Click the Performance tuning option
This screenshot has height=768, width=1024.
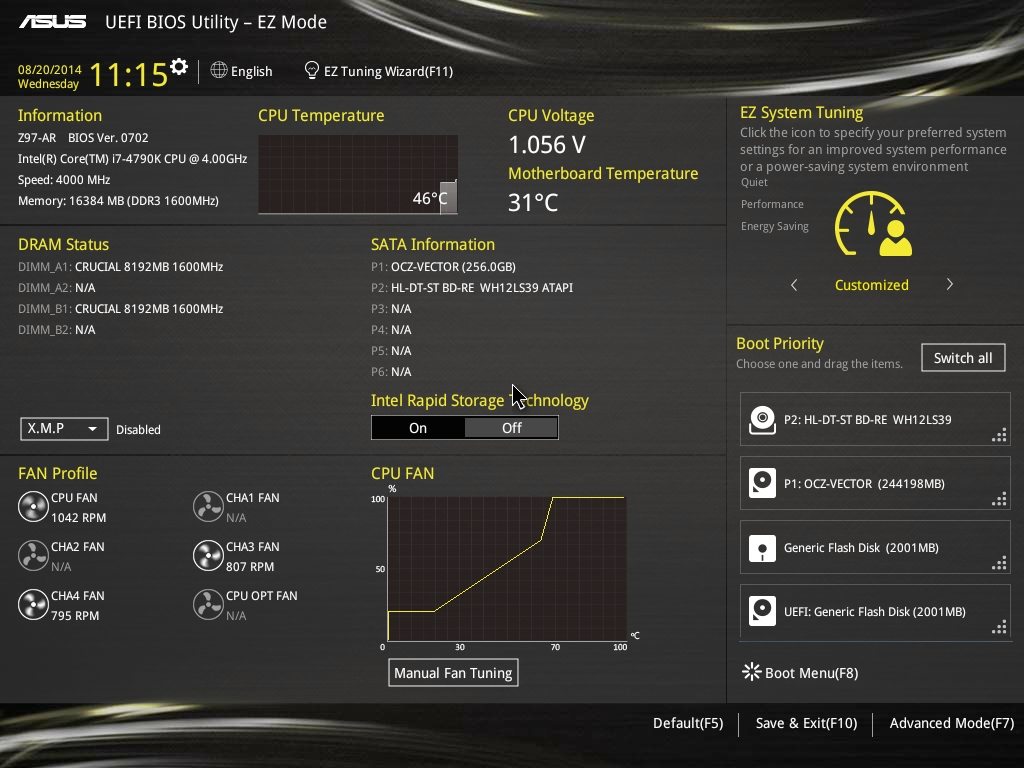point(772,204)
